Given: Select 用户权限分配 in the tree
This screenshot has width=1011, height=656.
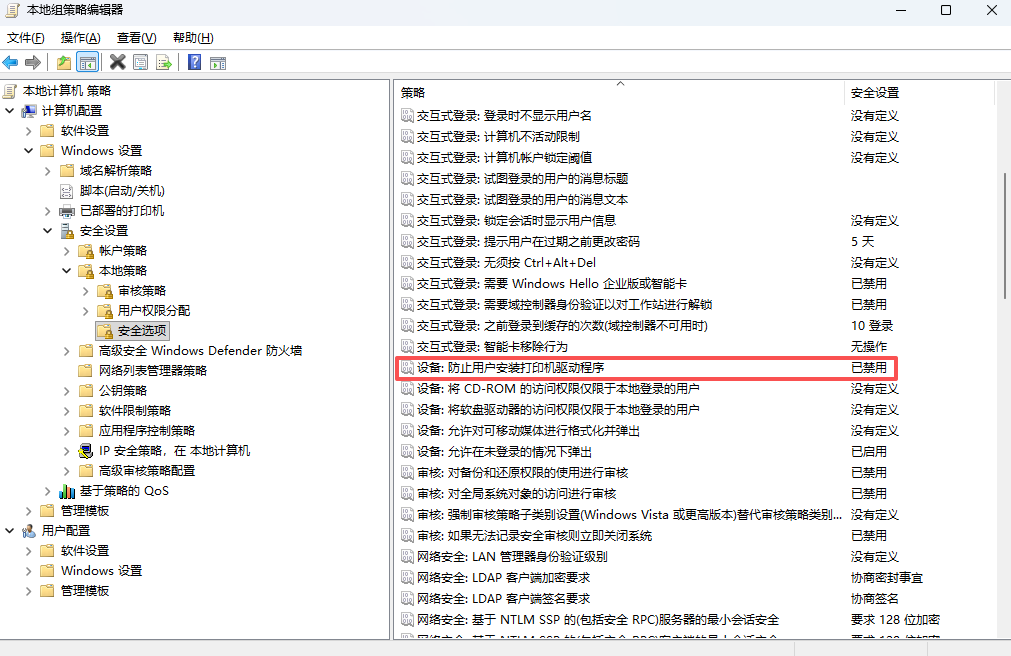Looking at the screenshot, I should (153, 311).
